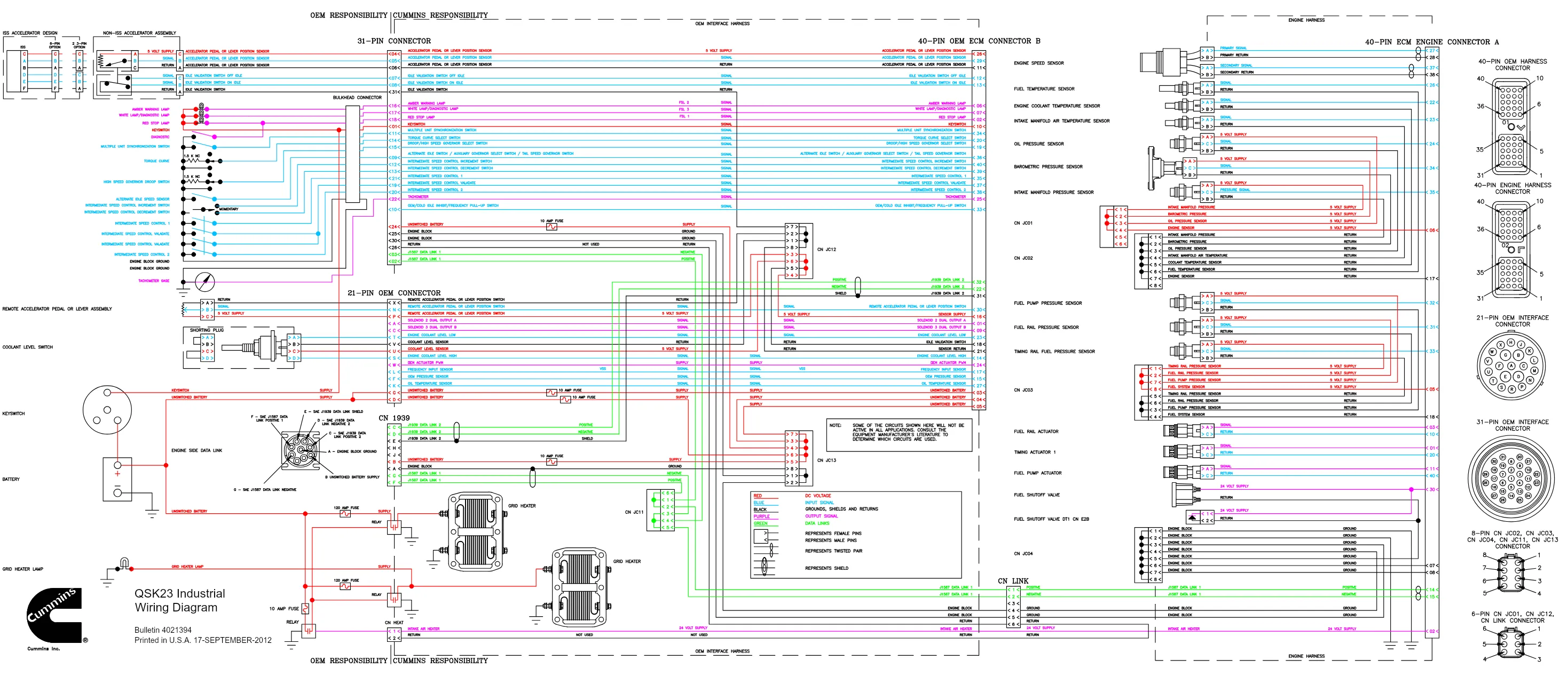
Task: Click the engine side data link connector drawing
Action: pyautogui.click(x=301, y=450)
